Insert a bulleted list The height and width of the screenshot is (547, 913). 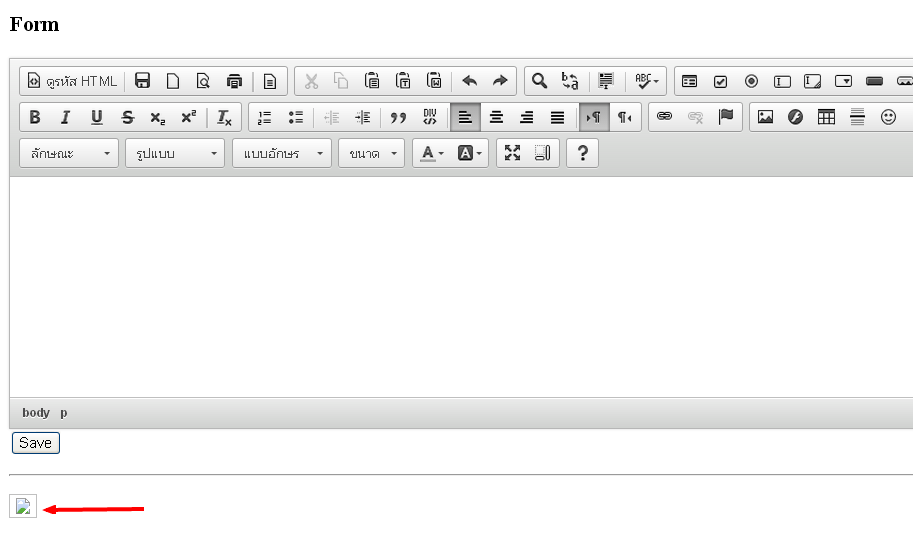click(x=295, y=117)
